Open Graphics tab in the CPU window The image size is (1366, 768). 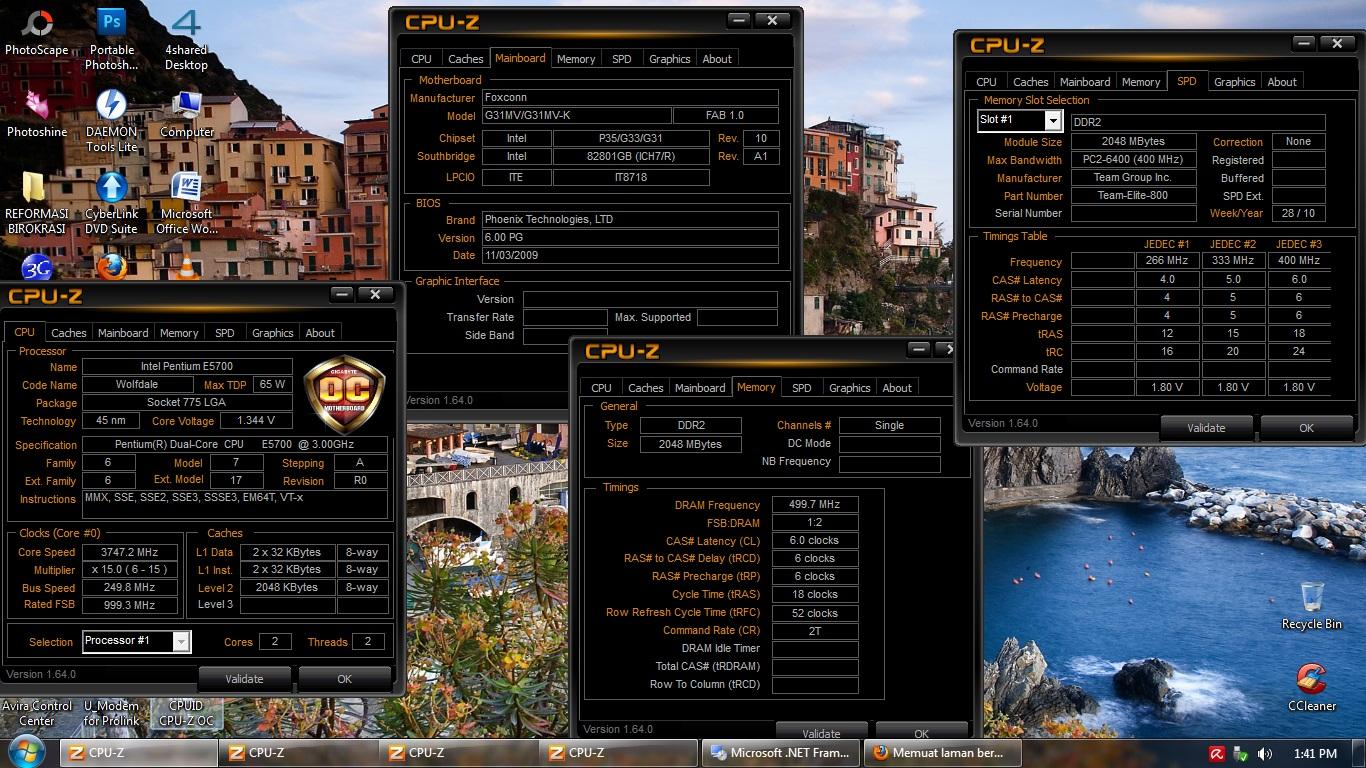[x=273, y=333]
